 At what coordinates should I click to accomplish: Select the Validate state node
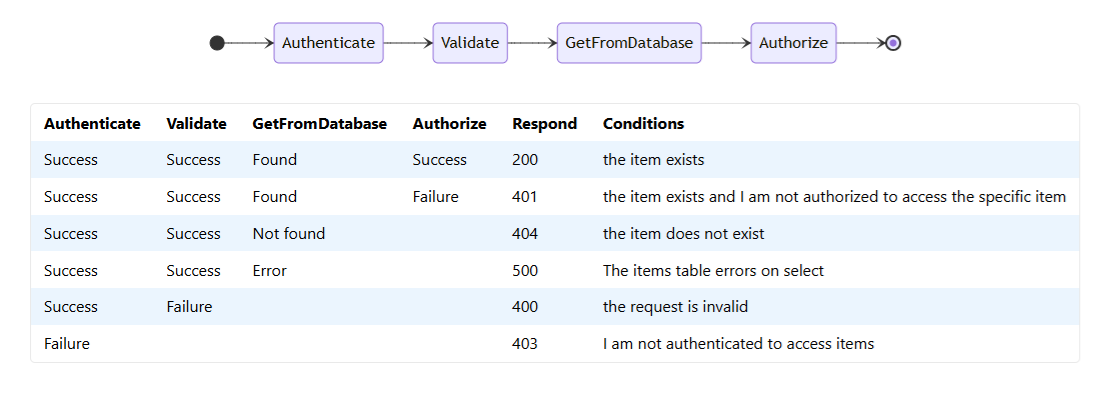(x=470, y=43)
